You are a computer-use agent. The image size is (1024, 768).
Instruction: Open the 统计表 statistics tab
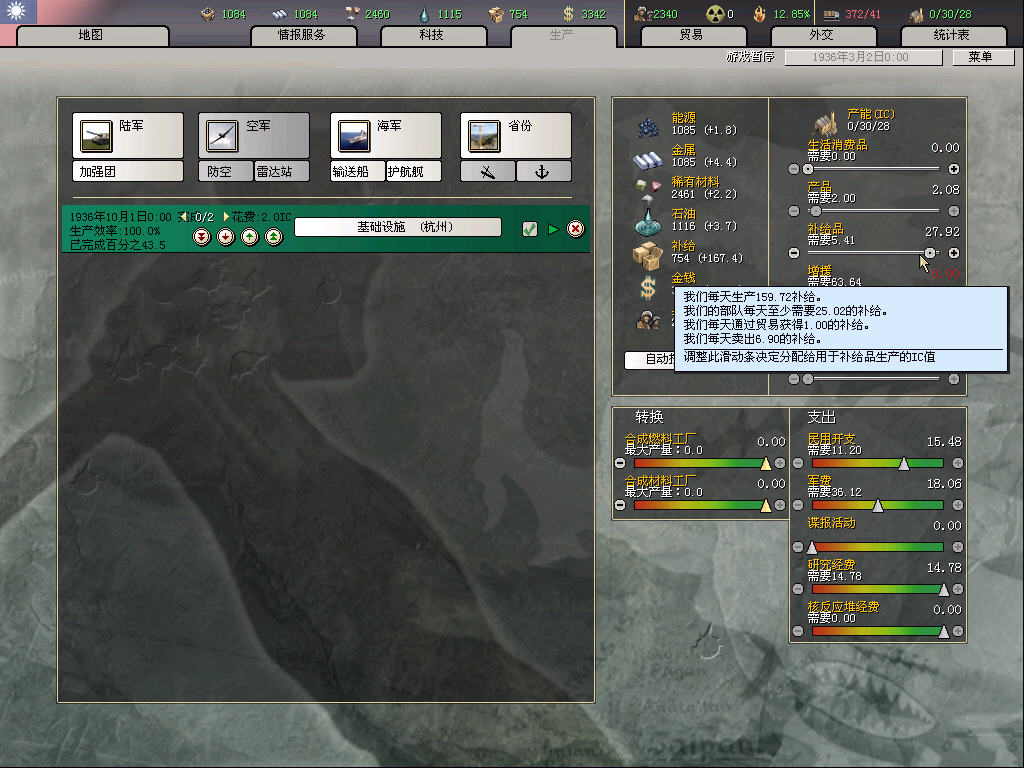click(x=952, y=35)
